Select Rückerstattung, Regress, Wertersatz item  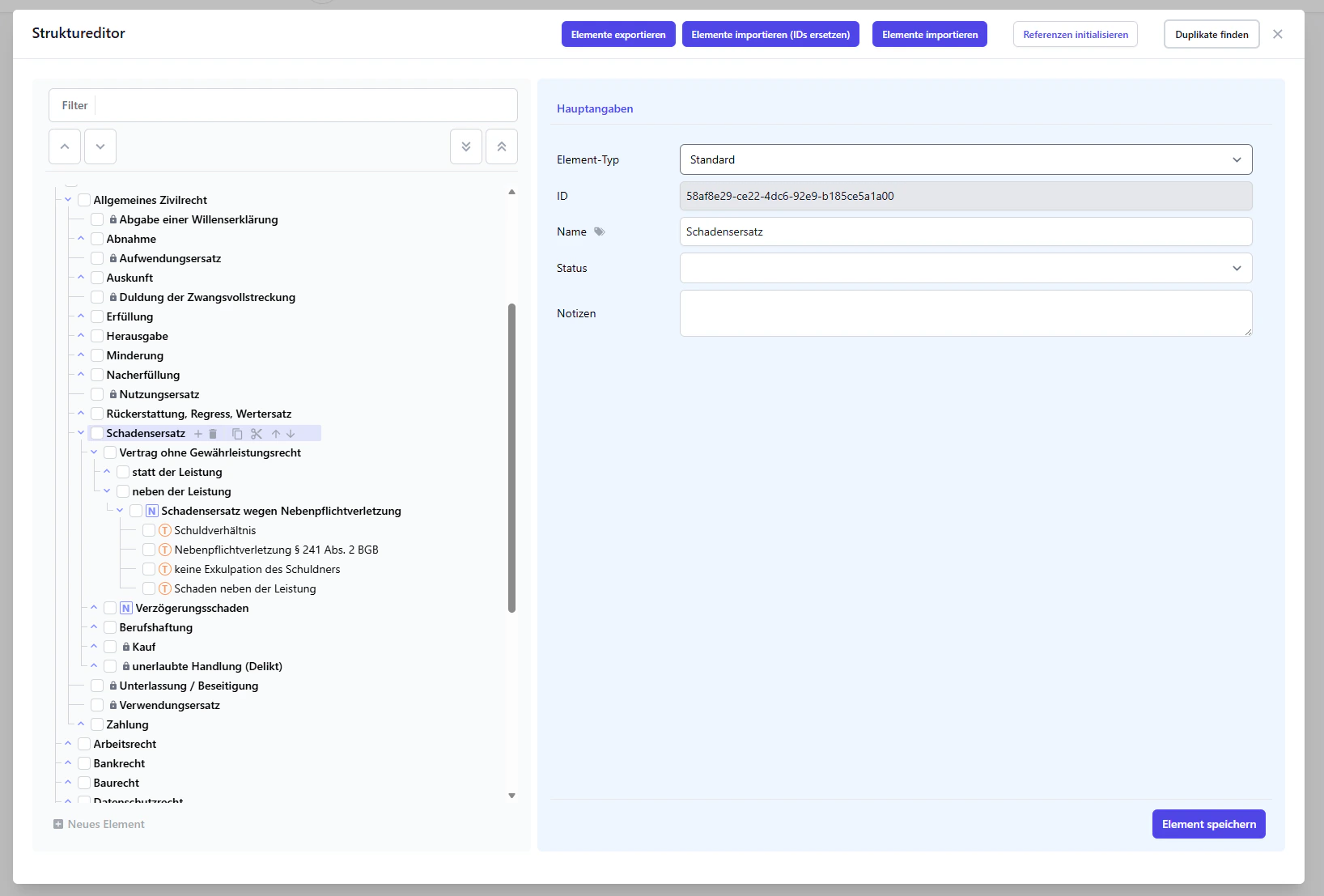(x=199, y=414)
